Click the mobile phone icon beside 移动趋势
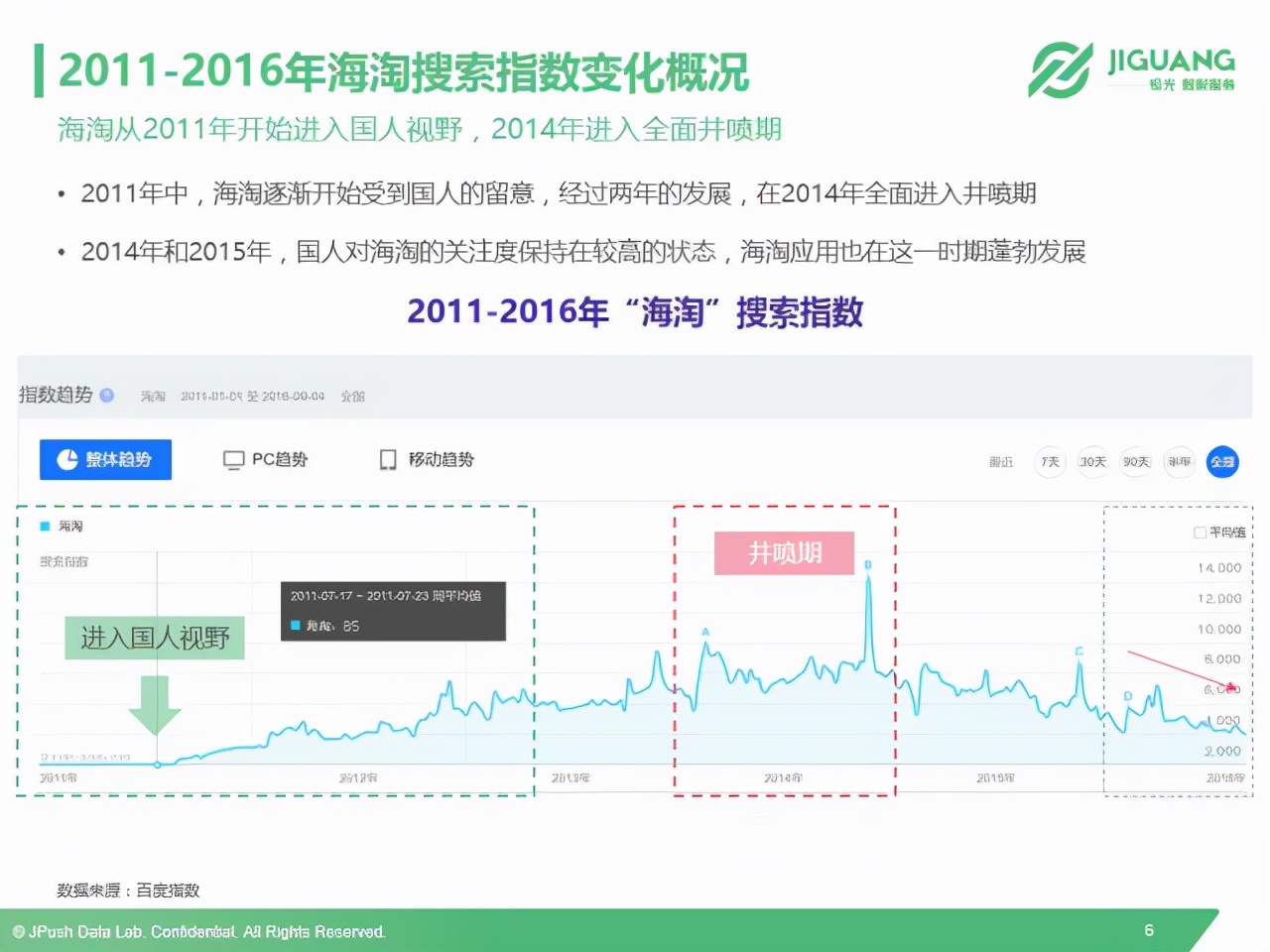 387,459
